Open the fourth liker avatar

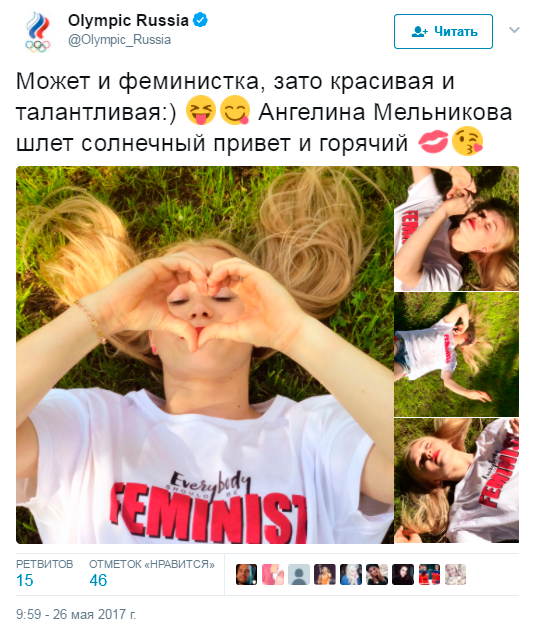325,575
